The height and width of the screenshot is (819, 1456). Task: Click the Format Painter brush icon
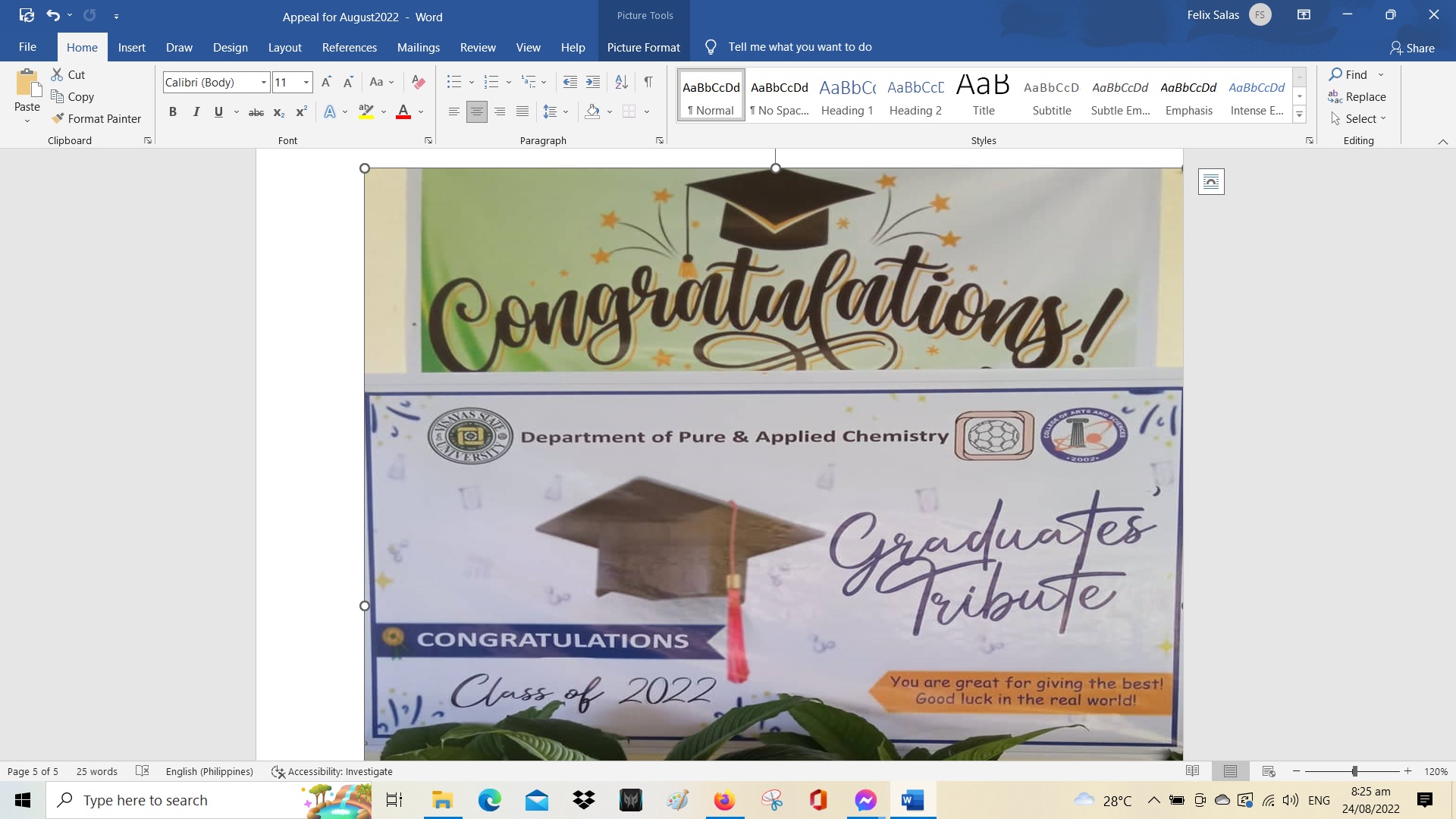coord(58,118)
